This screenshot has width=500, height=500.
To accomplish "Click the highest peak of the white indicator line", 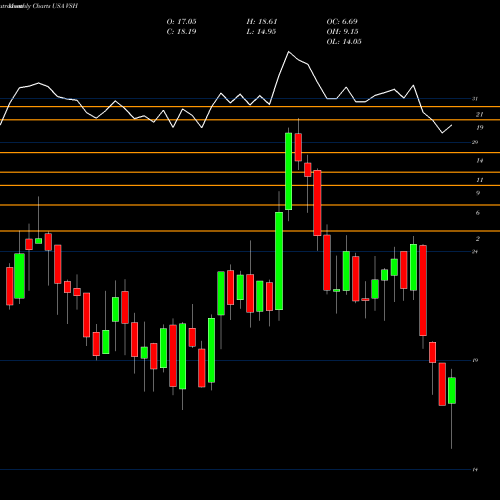I will (x=289, y=52).
